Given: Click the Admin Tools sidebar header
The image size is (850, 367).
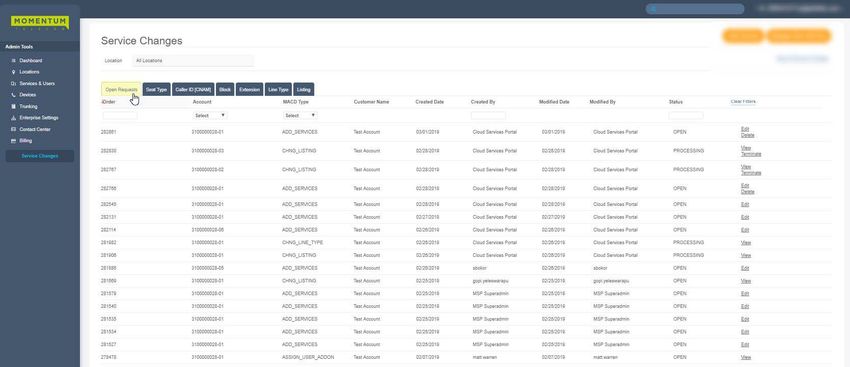Looking at the screenshot, I should (x=19, y=47).
